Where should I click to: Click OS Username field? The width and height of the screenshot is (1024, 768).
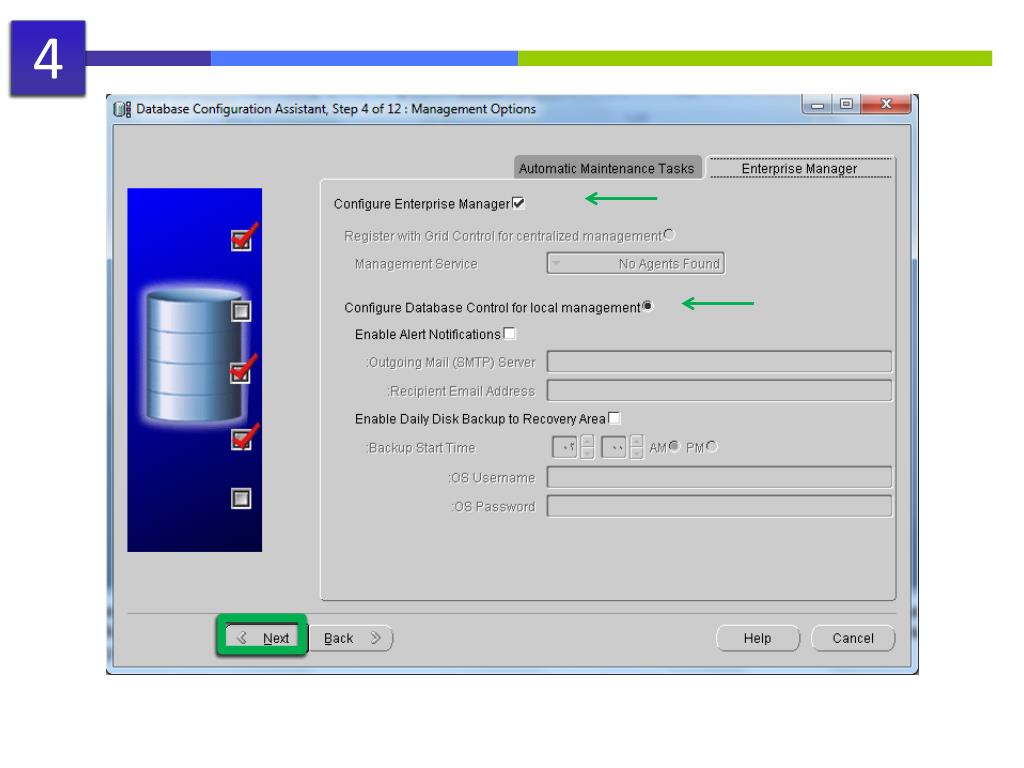(719, 477)
